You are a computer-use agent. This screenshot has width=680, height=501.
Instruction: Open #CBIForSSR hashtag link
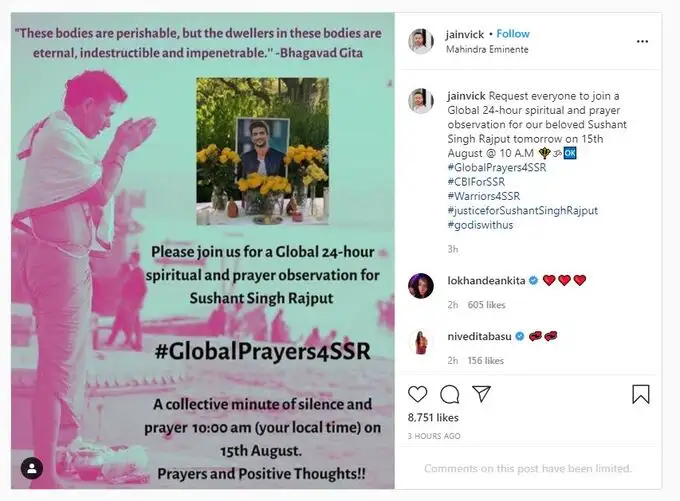coord(476,182)
